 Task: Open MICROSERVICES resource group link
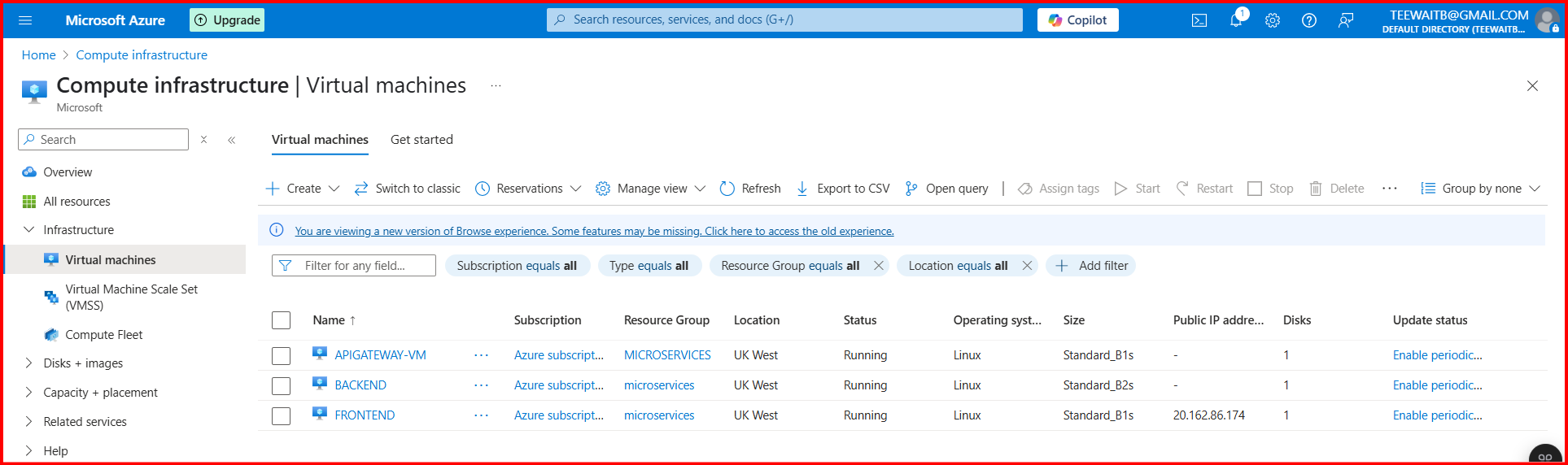point(667,355)
